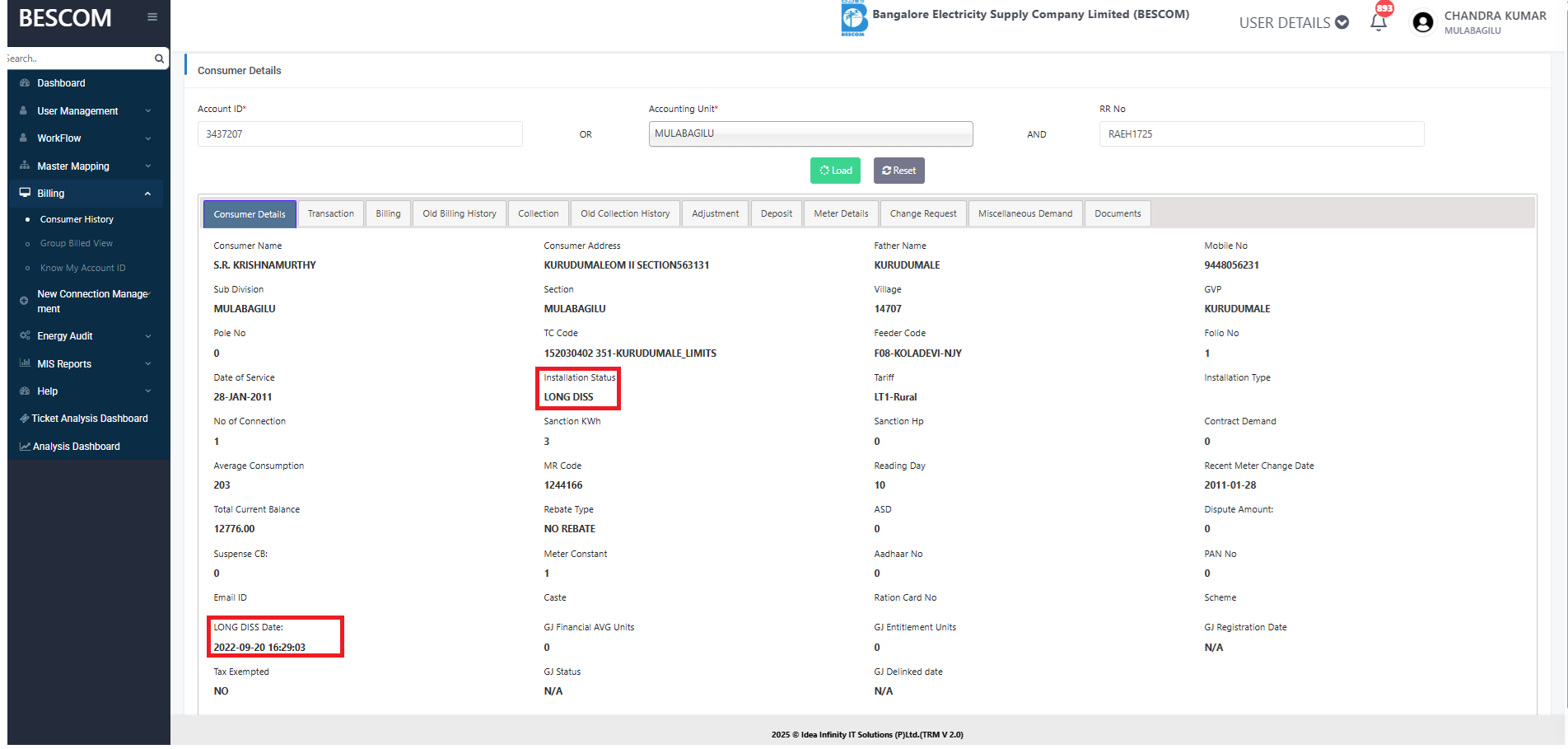Click the BESCOM logo in header

coord(854,19)
